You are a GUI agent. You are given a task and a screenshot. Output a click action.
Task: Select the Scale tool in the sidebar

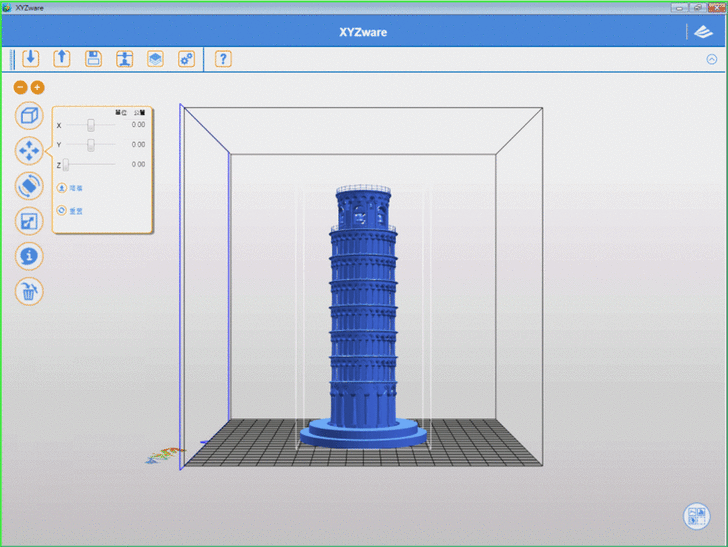[x=29, y=221]
